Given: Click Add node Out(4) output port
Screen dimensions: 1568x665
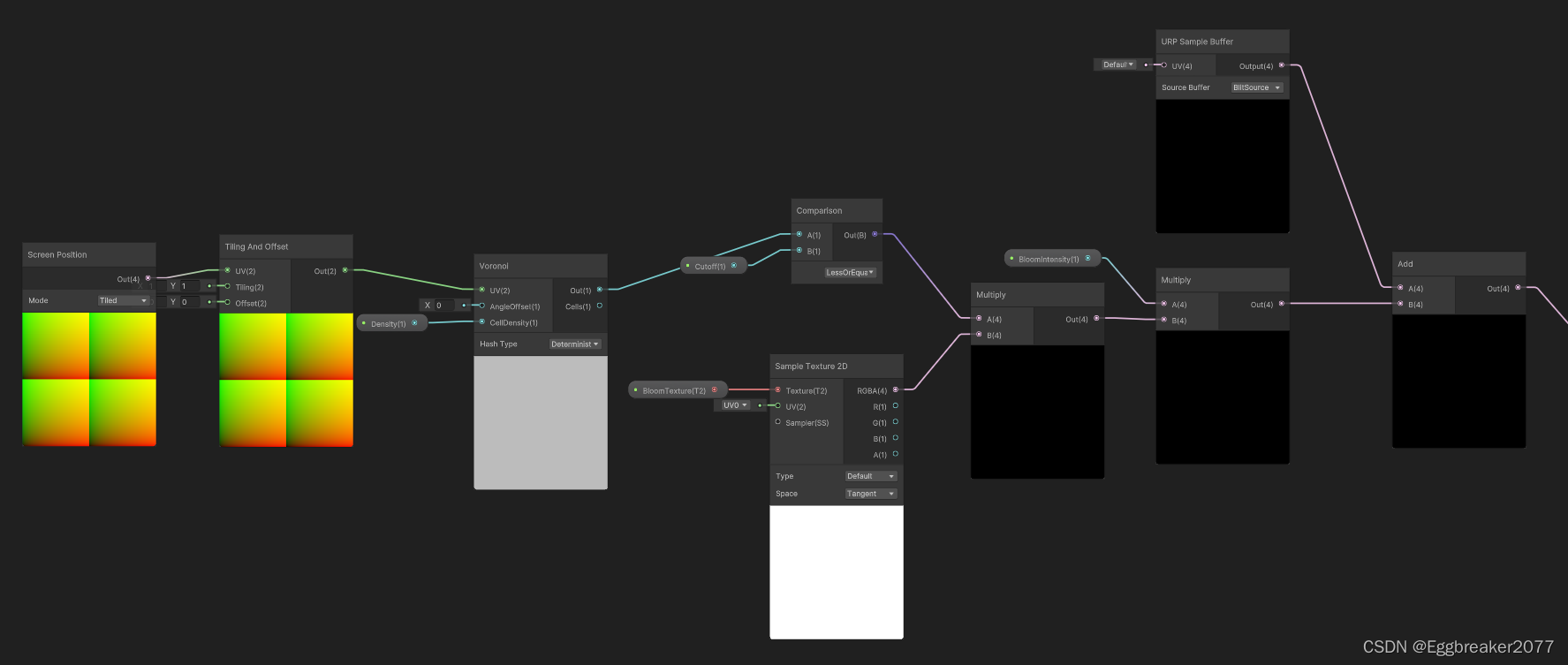Looking at the screenshot, I should click(x=1518, y=288).
